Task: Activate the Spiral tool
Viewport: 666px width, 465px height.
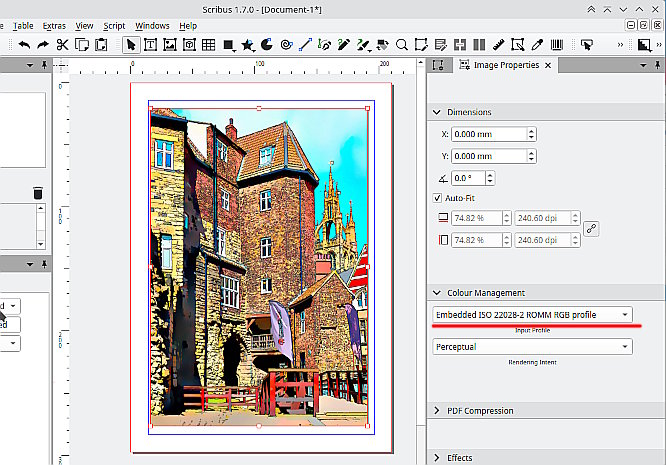Action: (x=286, y=45)
